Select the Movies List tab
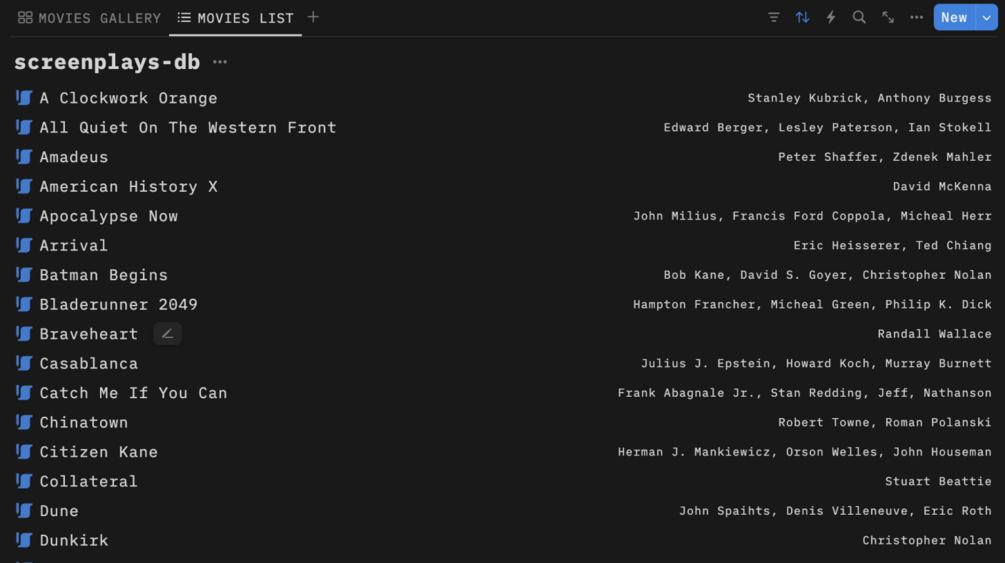This screenshot has width=1005, height=563. pyautogui.click(x=235, y=18)
